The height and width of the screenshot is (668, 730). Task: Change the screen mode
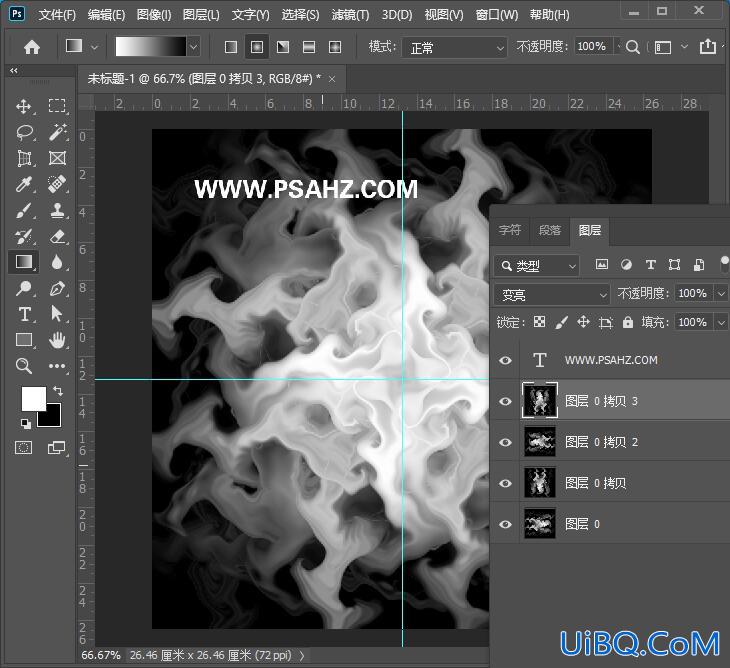(x=57, y=448)
